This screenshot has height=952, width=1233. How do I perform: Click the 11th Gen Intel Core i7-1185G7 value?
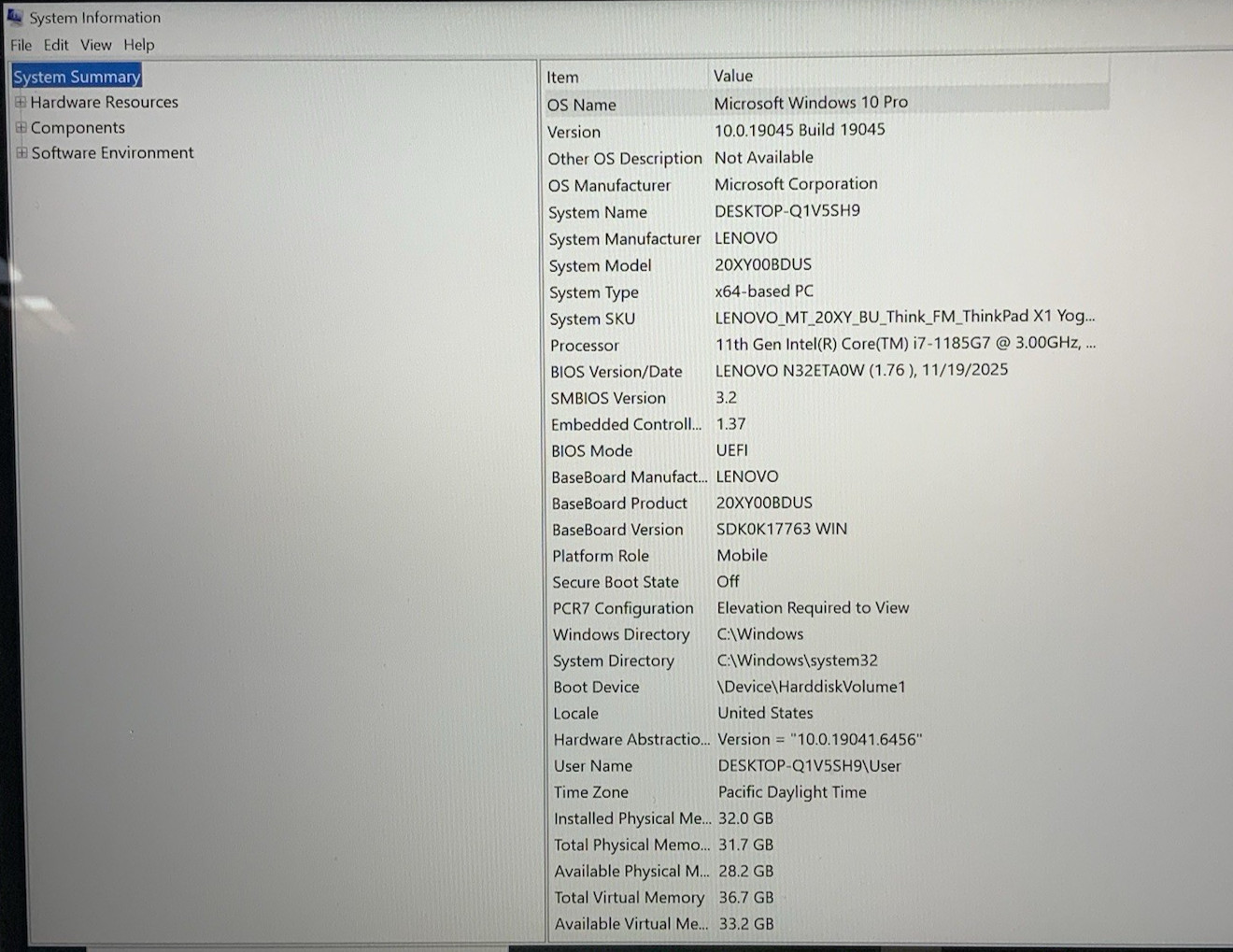coord(906,343)
